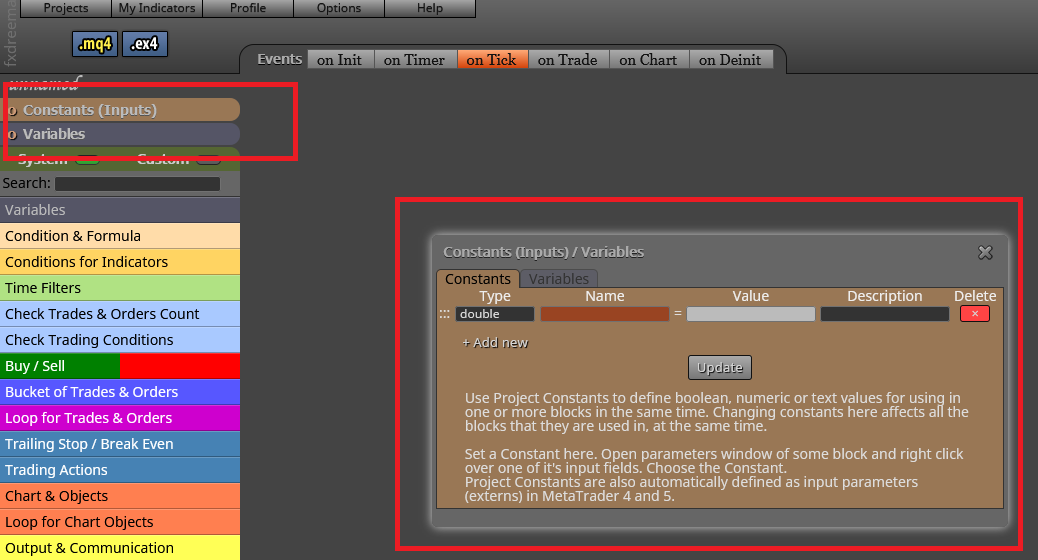Open the Help menu
The image size is (1038, 560).
click(x=430, y=8)
